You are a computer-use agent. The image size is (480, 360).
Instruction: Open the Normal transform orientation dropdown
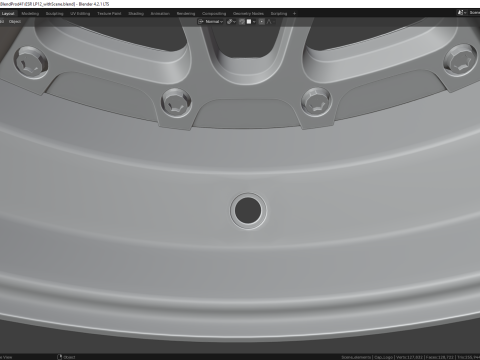pyautogui.click(x=214, y=22)
